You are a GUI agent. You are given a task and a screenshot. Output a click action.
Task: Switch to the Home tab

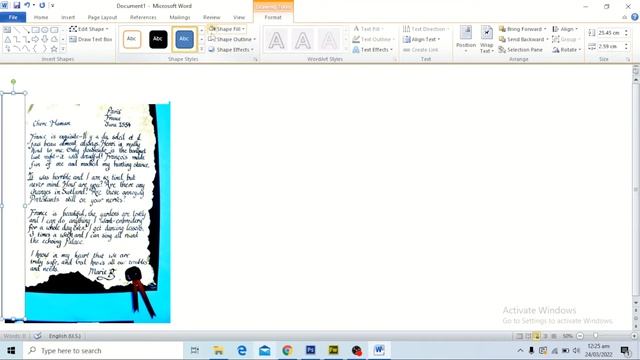pos(41,17)
